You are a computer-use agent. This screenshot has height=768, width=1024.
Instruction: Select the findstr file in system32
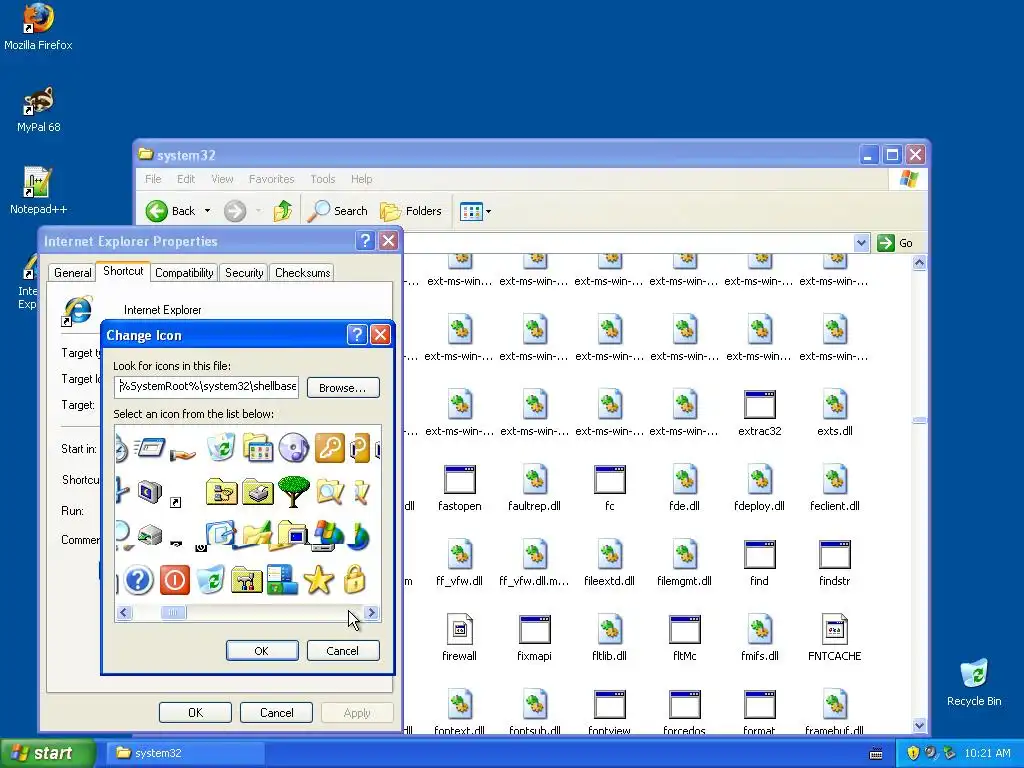(x=835, y=563)
